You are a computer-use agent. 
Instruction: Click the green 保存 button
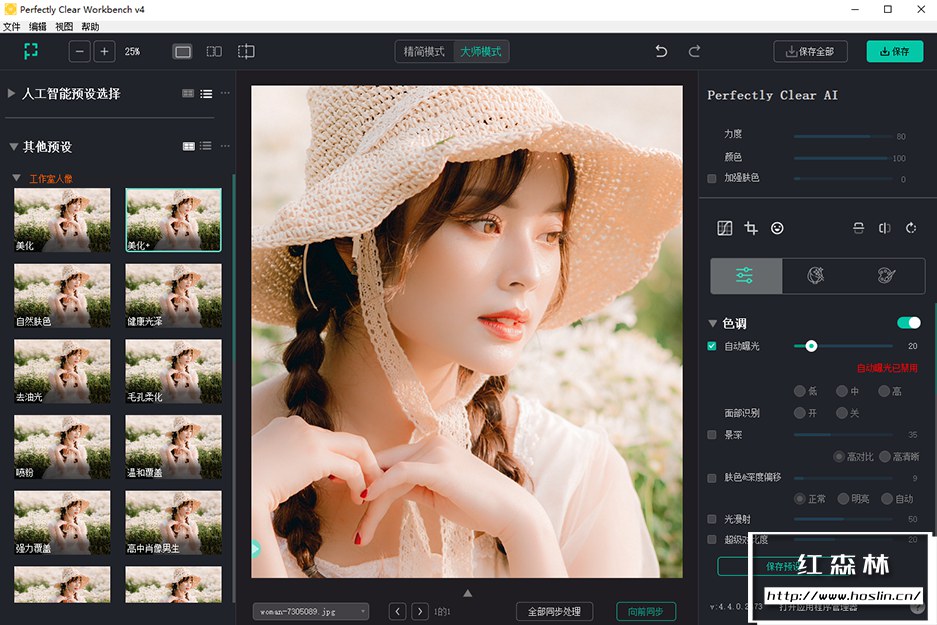click(895, 51)
